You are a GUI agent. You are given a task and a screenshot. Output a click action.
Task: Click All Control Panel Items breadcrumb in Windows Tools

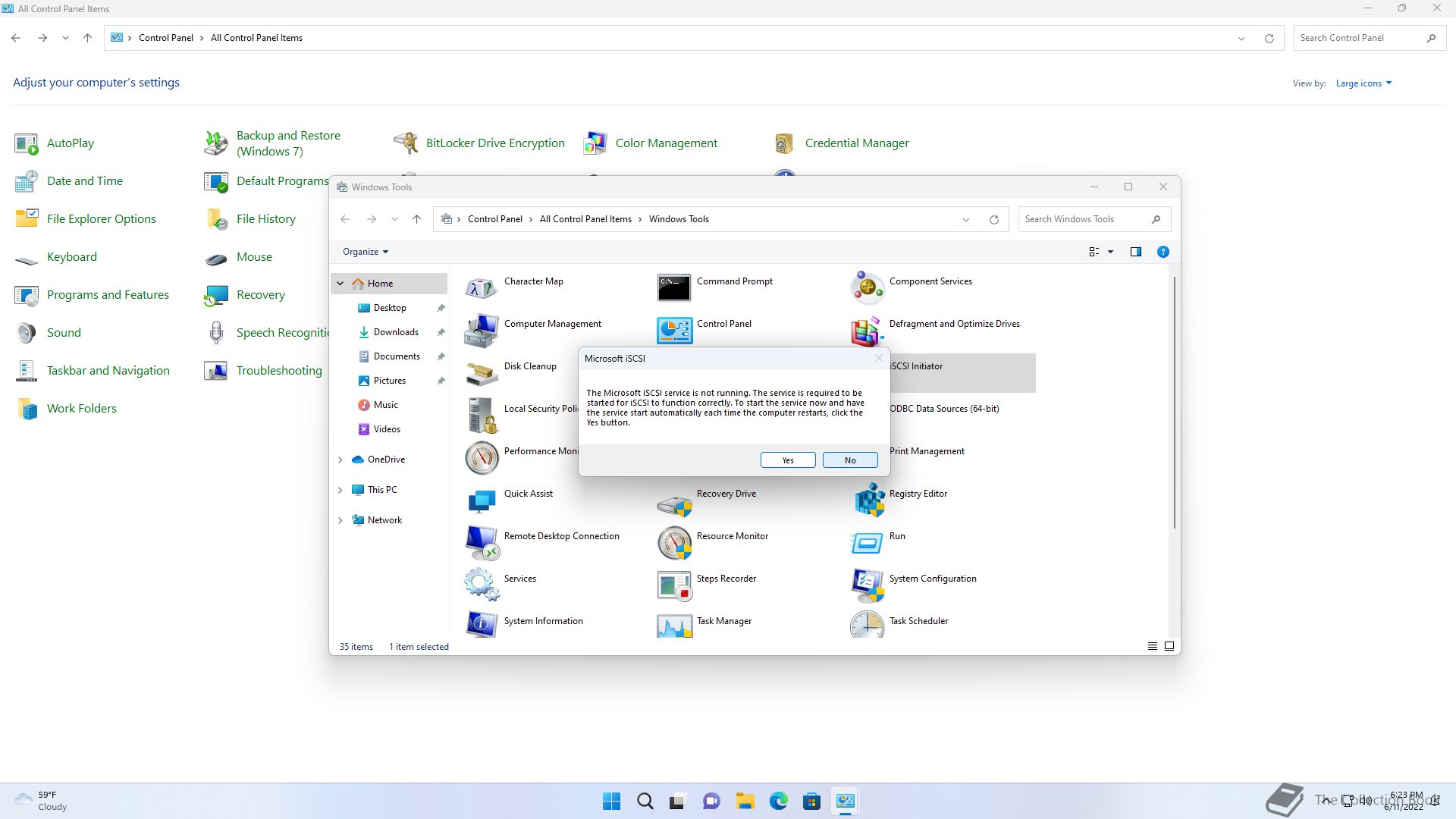coord(585,219)
